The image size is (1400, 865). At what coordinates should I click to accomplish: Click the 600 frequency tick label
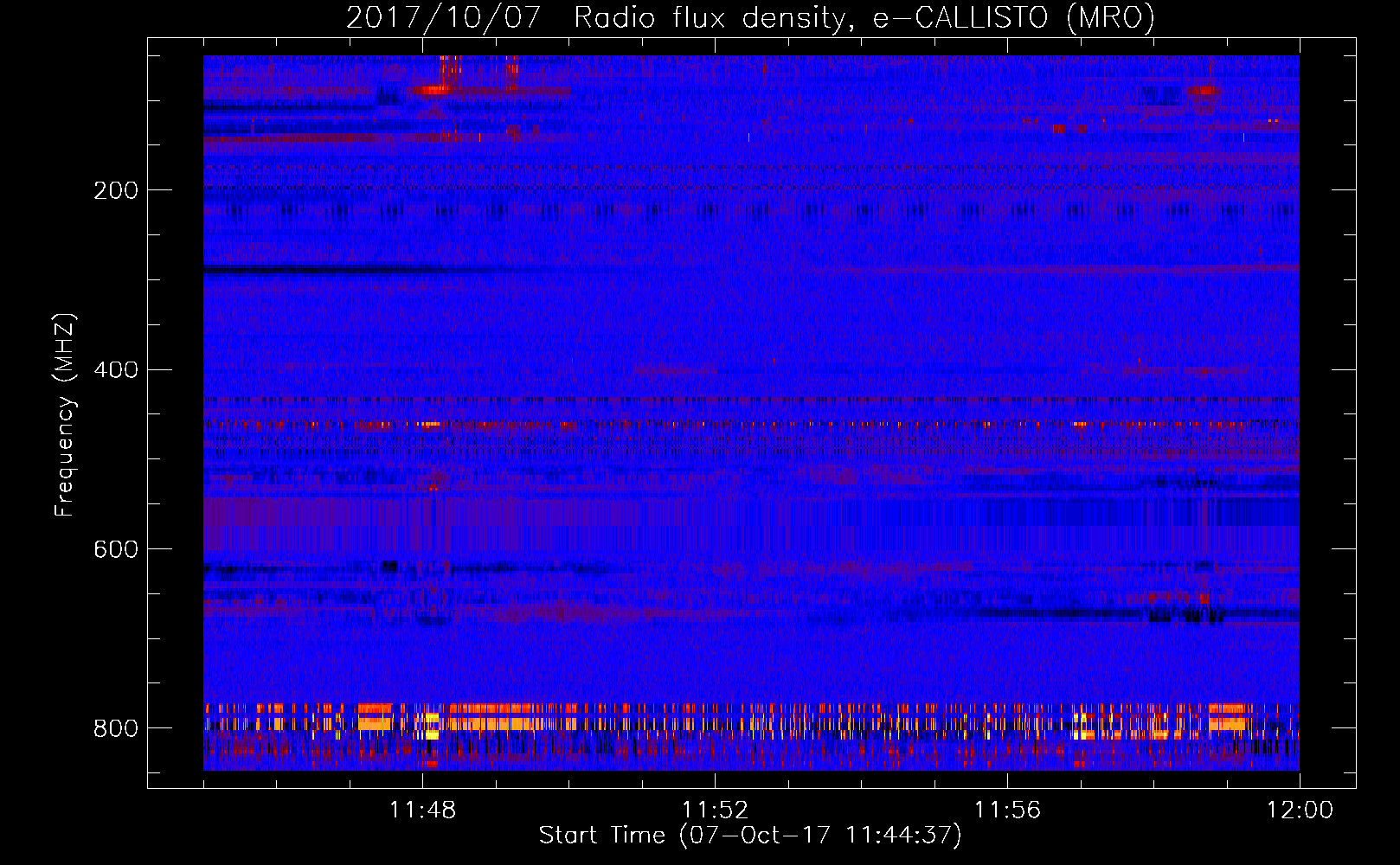pyautogui.click(x=116, y=549)
